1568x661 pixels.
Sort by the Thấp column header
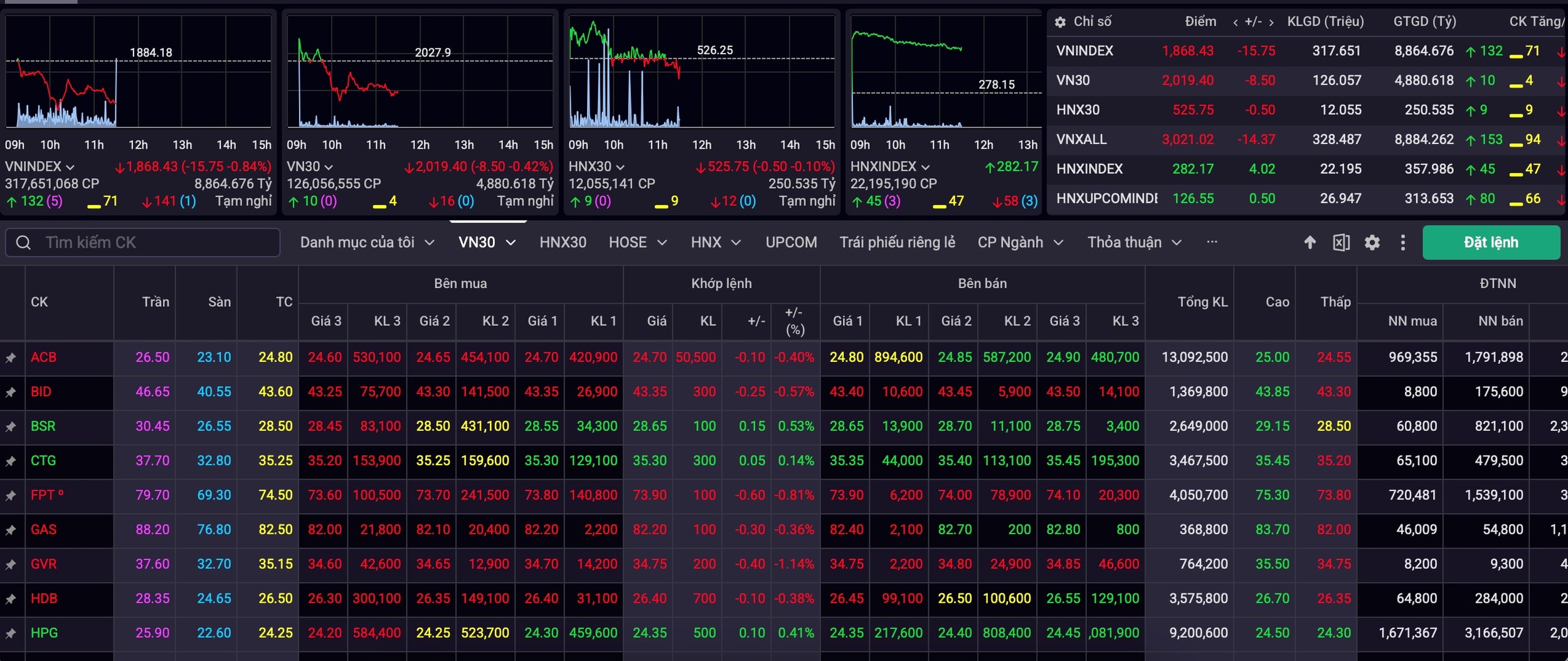[1335, 302]
